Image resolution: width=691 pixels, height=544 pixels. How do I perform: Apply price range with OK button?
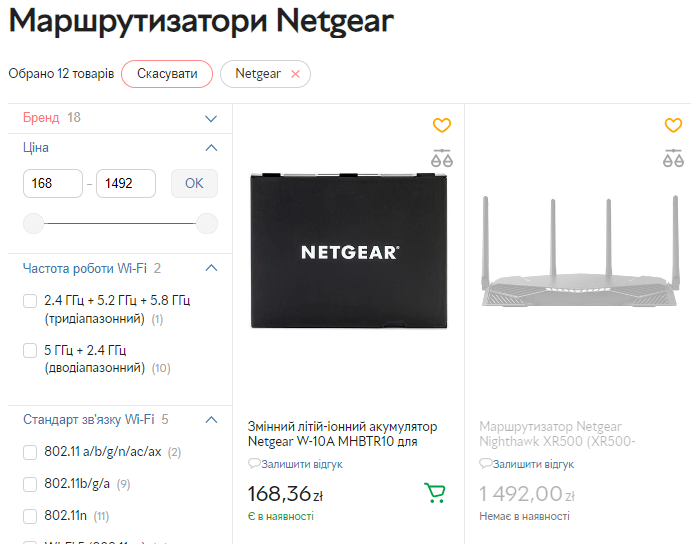(194, 183)
